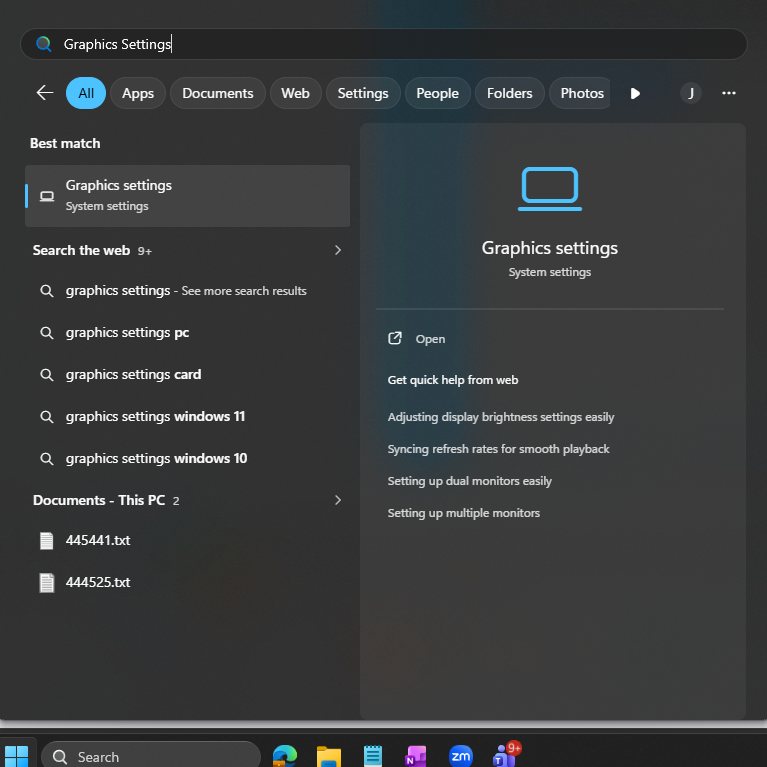
Task: Open OneNote from taskbar
Action: tap(416, 756)
